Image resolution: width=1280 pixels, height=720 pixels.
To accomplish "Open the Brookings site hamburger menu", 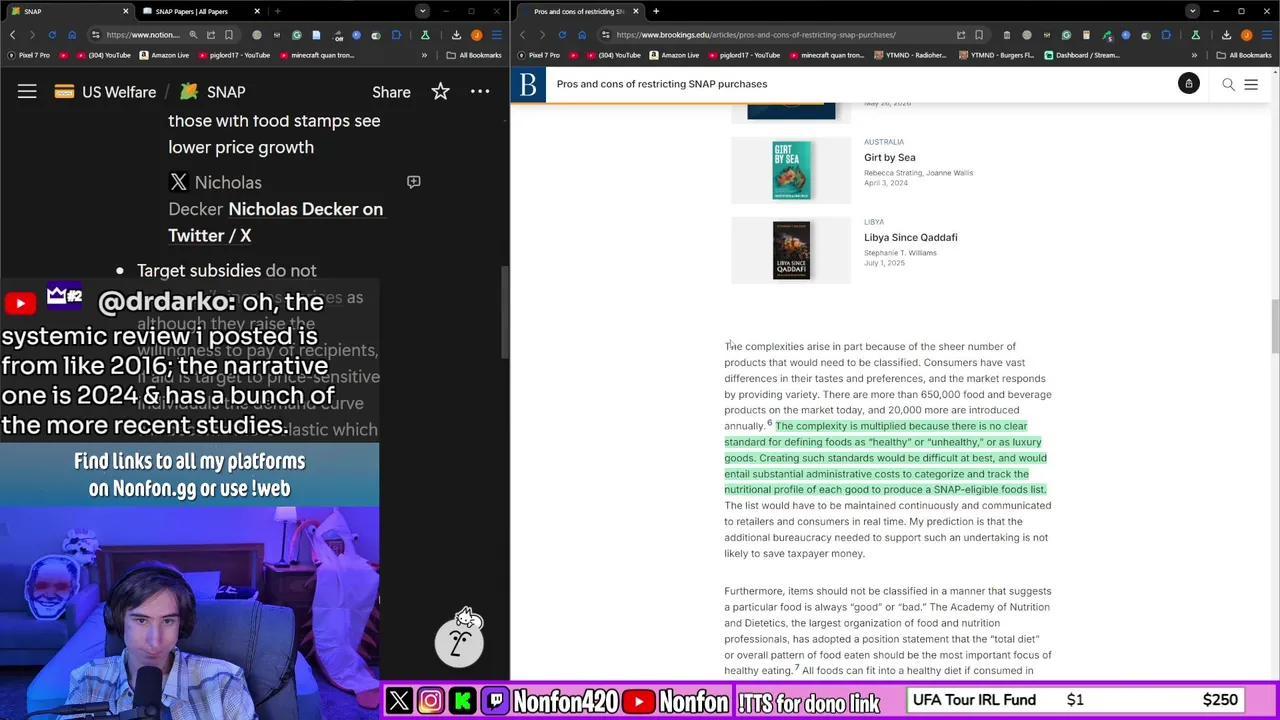I will click(x=1251, y=84).
